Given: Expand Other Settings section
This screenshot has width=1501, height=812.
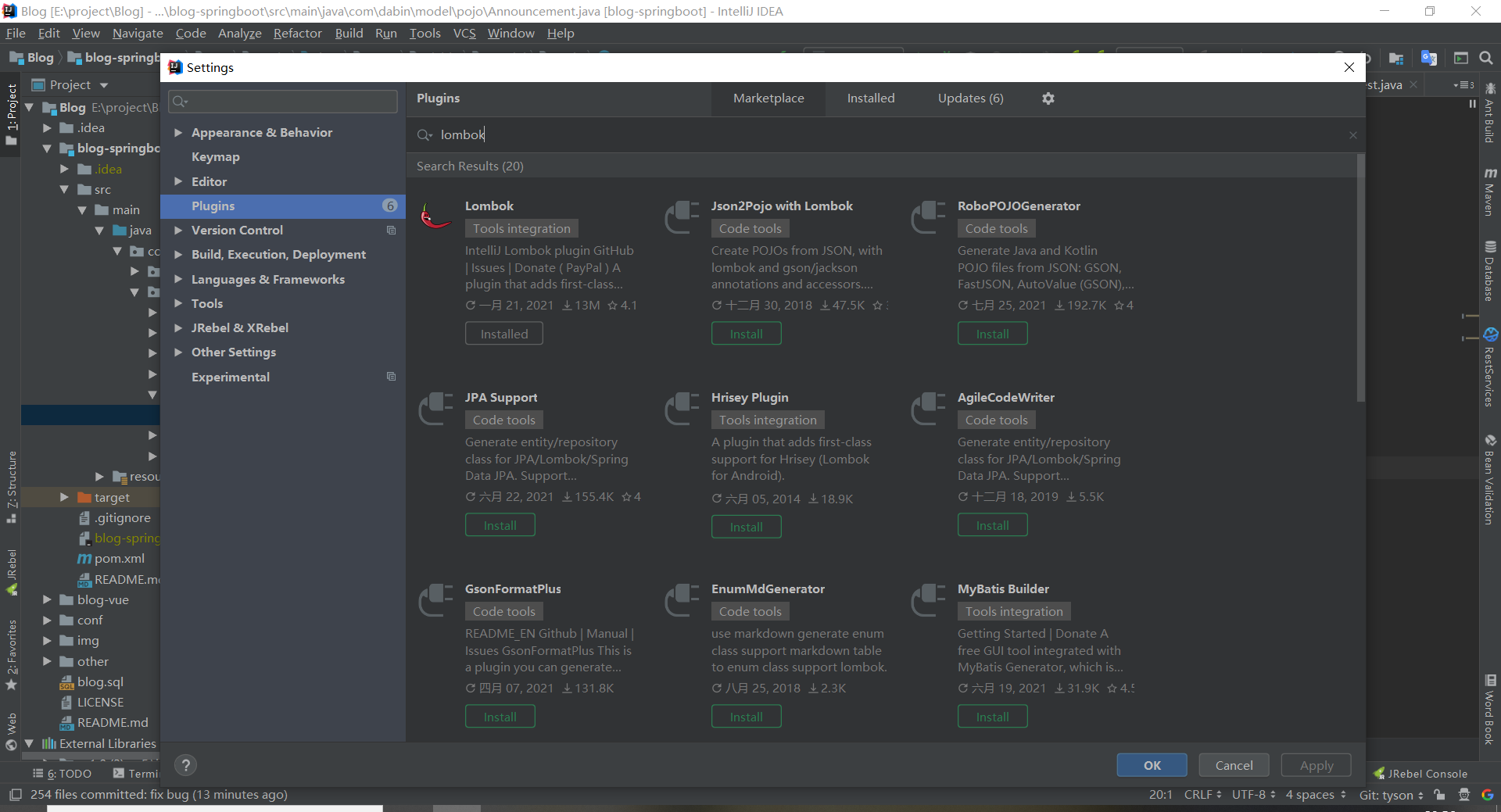Looking at the screenshot, I should coord(178,352).
